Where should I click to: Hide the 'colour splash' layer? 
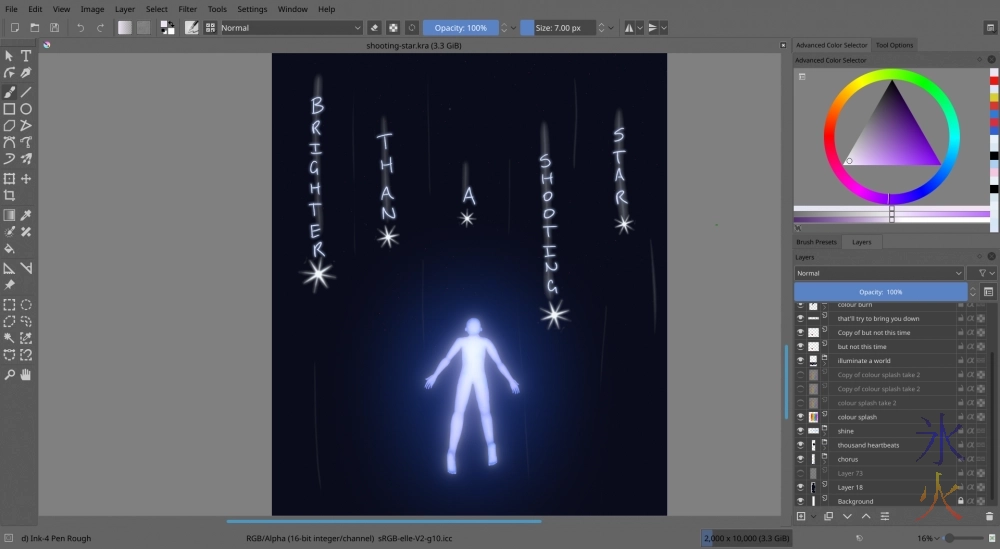click(x=800, y=417)
